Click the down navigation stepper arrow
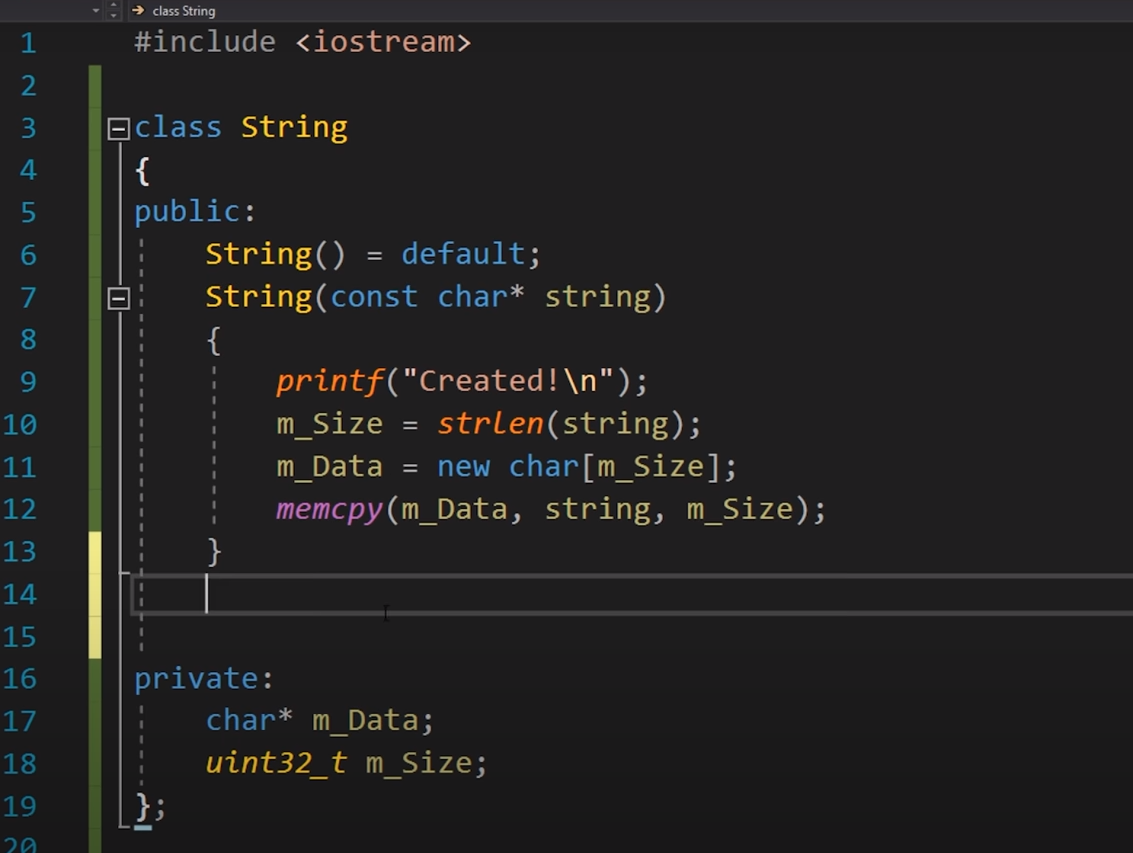The height and width of the screenshot is (853, 1133). tap(113, 15)
